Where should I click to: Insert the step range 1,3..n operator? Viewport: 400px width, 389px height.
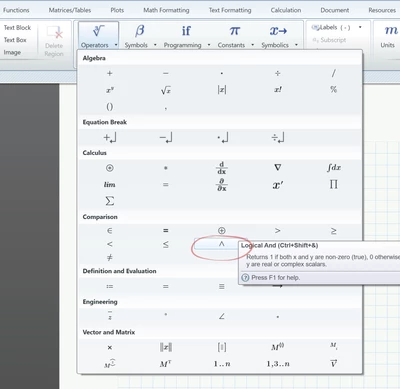click(278, 364)
